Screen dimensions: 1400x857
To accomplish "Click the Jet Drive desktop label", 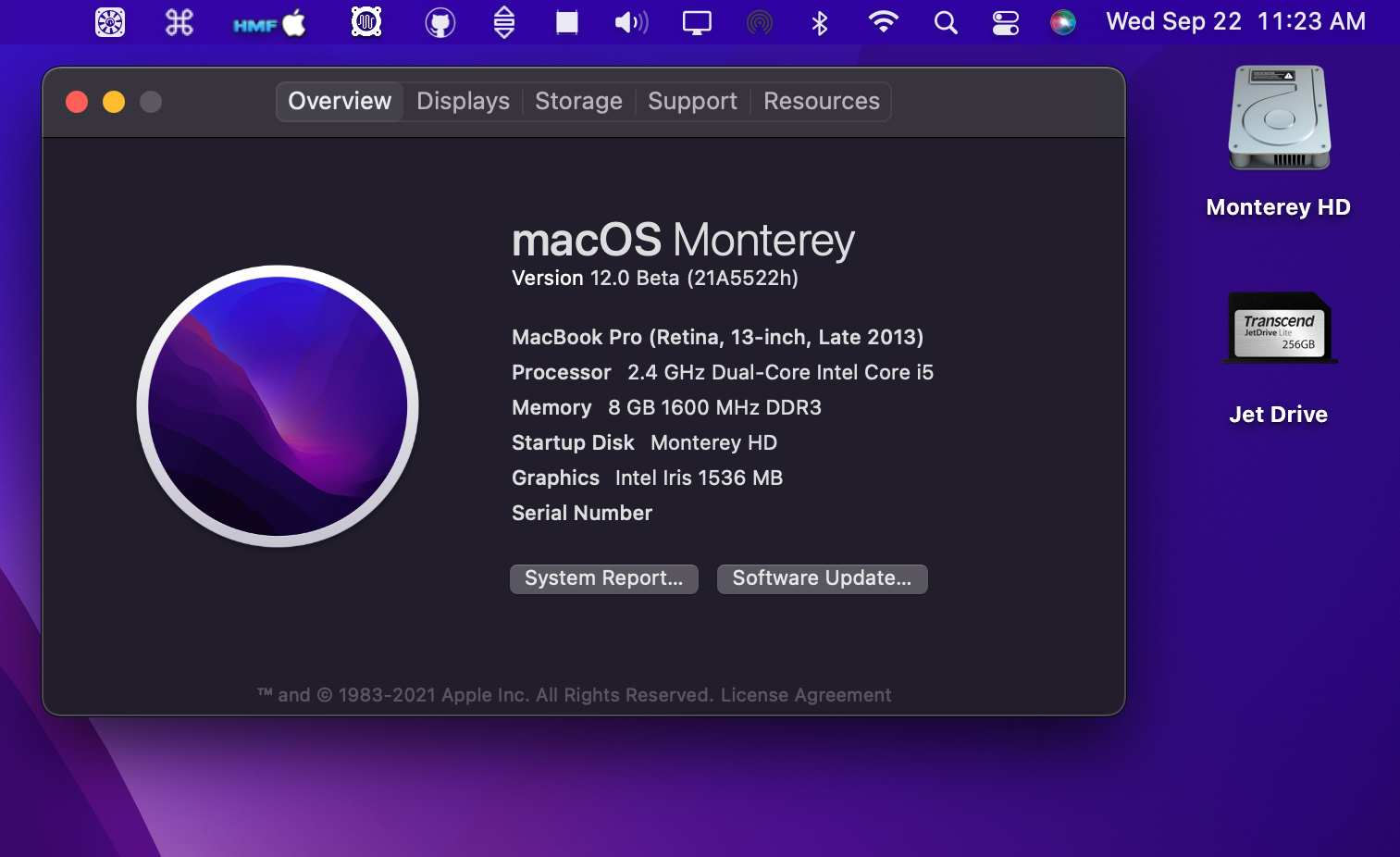I will 1279,415.
